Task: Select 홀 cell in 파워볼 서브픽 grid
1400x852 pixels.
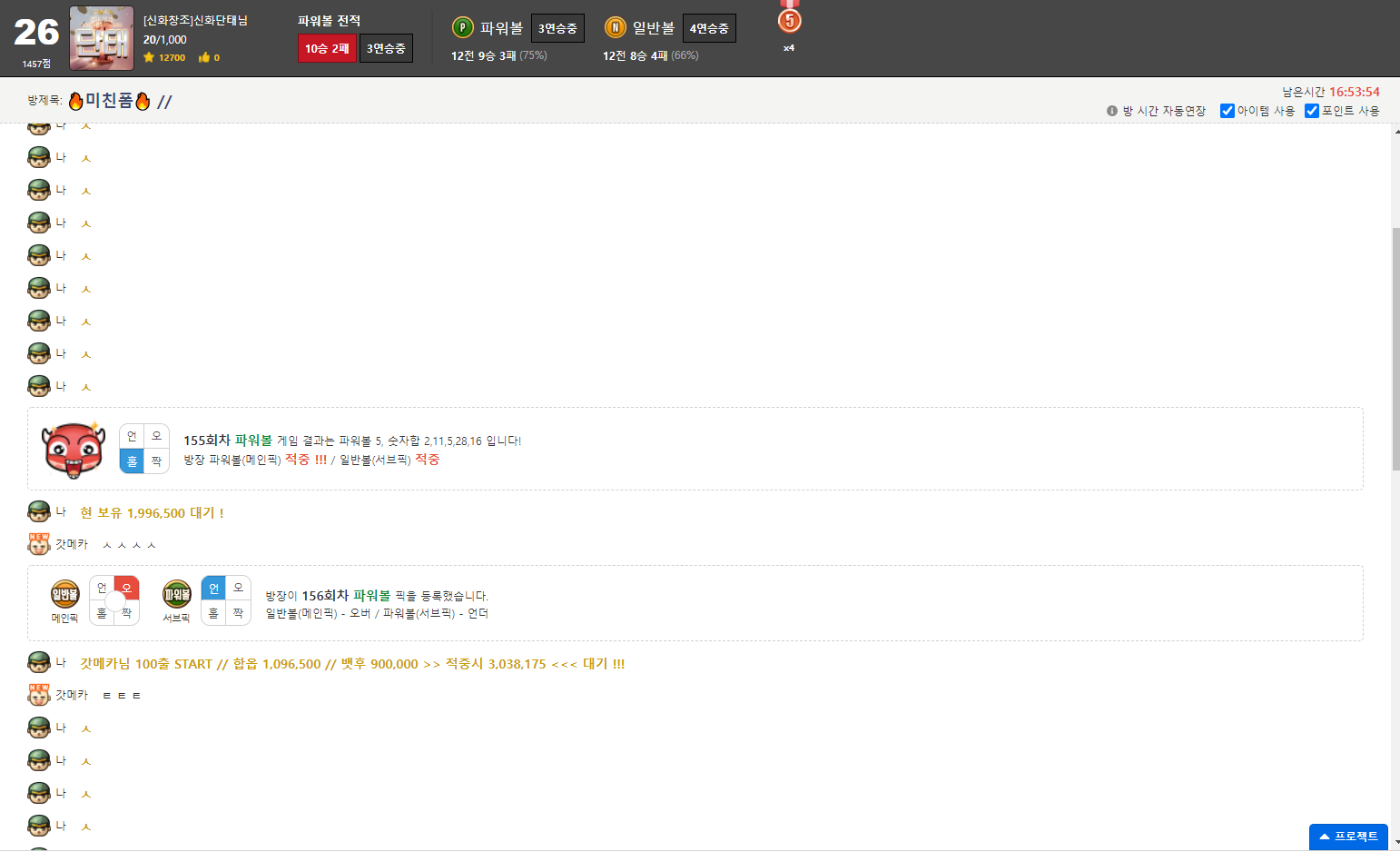Action: [213, 613]
